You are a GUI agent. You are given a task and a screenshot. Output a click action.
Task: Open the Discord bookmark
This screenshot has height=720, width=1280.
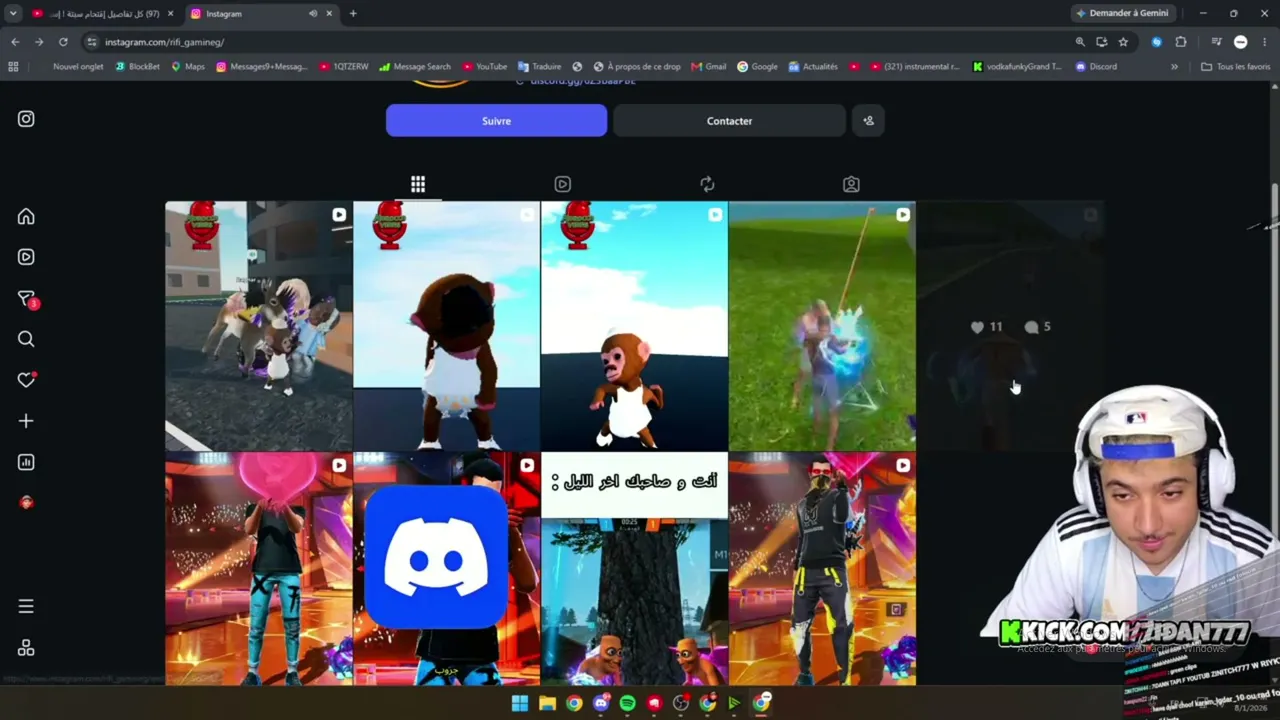pos(1096,67)
